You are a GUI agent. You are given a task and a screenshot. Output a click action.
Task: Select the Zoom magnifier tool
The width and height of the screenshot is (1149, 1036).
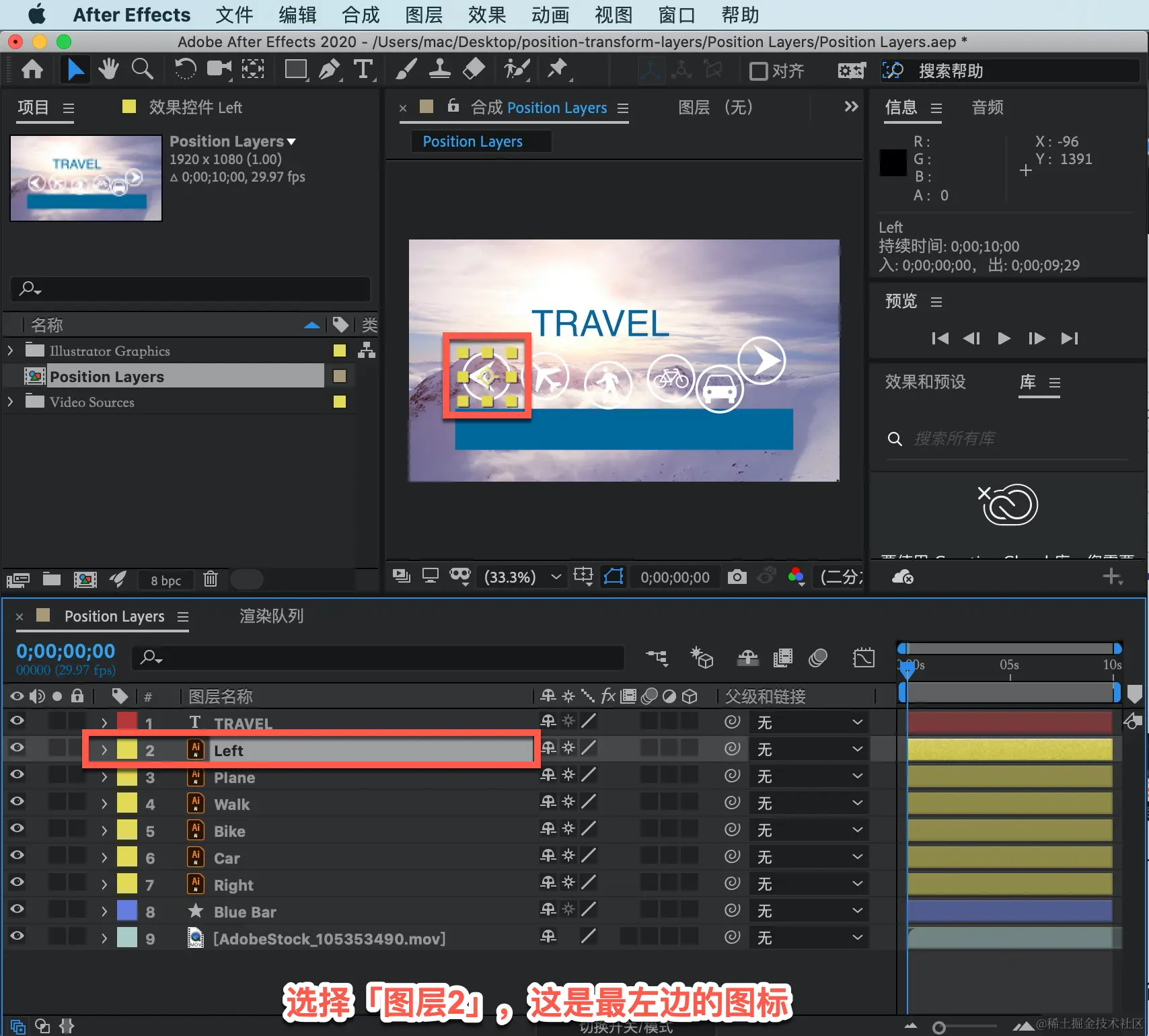[142, 69]
